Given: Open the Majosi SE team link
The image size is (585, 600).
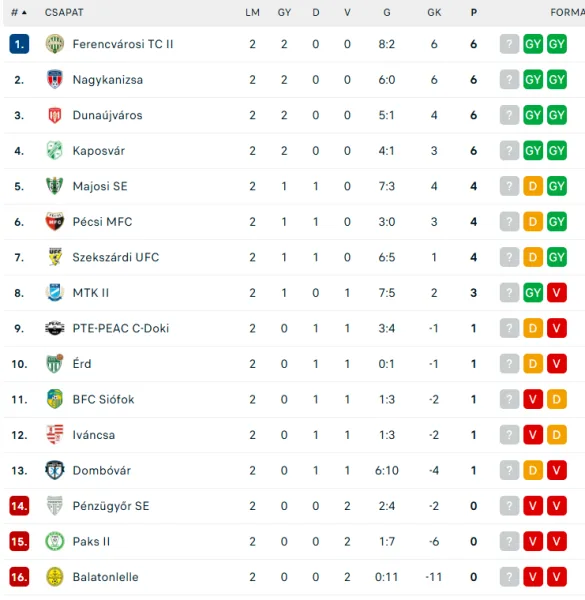Looking at the screenshot, I should (100, 186).
